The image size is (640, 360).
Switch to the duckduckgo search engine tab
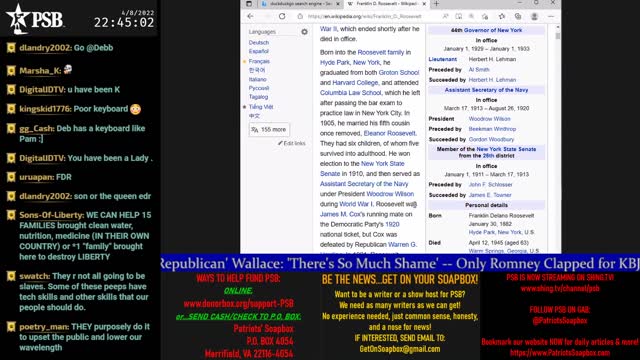[297, 4]
